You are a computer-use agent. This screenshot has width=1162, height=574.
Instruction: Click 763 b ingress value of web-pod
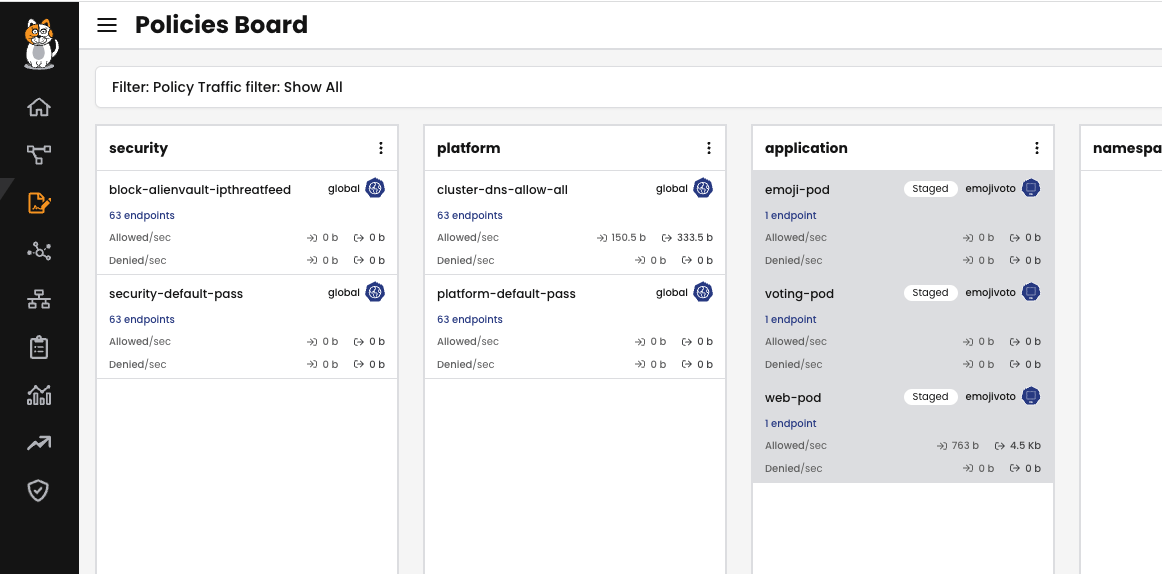click(965, 446)
